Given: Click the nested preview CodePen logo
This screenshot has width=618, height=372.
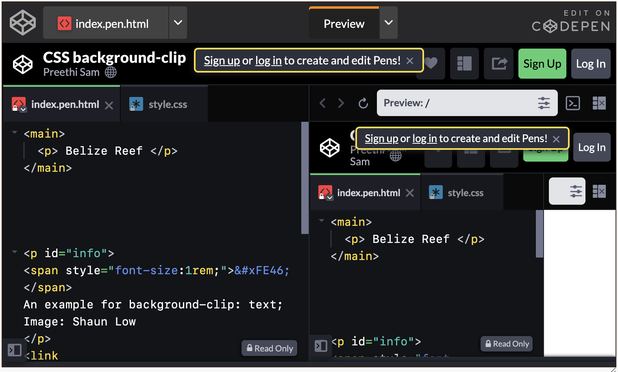Looking at the screenshot, I should [329, 148].
